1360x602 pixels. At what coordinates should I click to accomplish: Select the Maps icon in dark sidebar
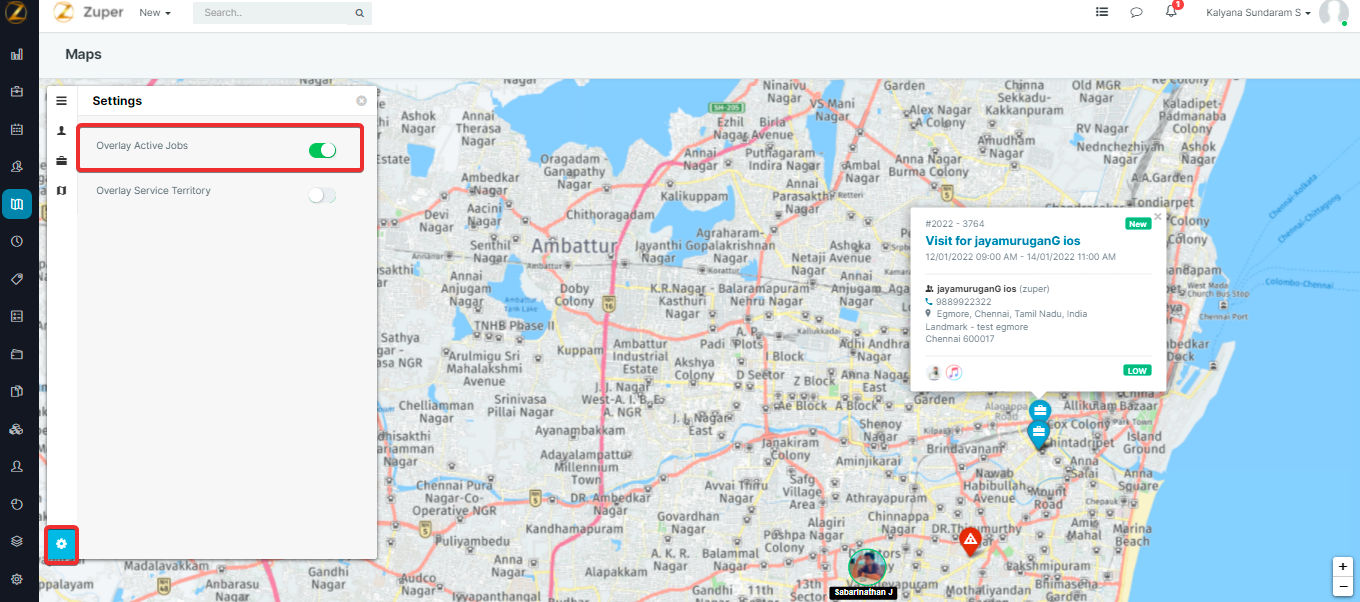(x=17, y=204)
